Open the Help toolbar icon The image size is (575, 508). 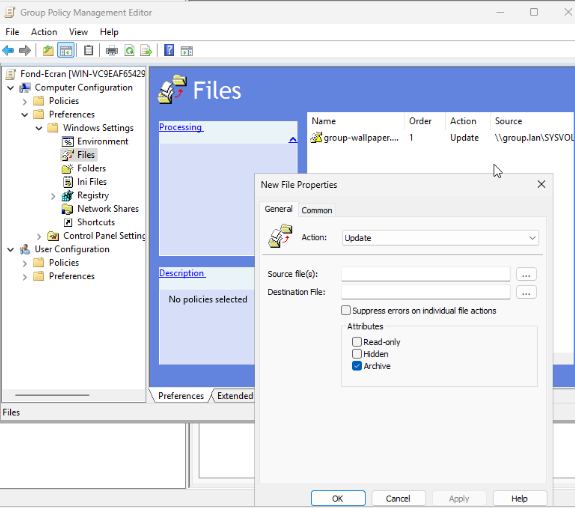169,50
